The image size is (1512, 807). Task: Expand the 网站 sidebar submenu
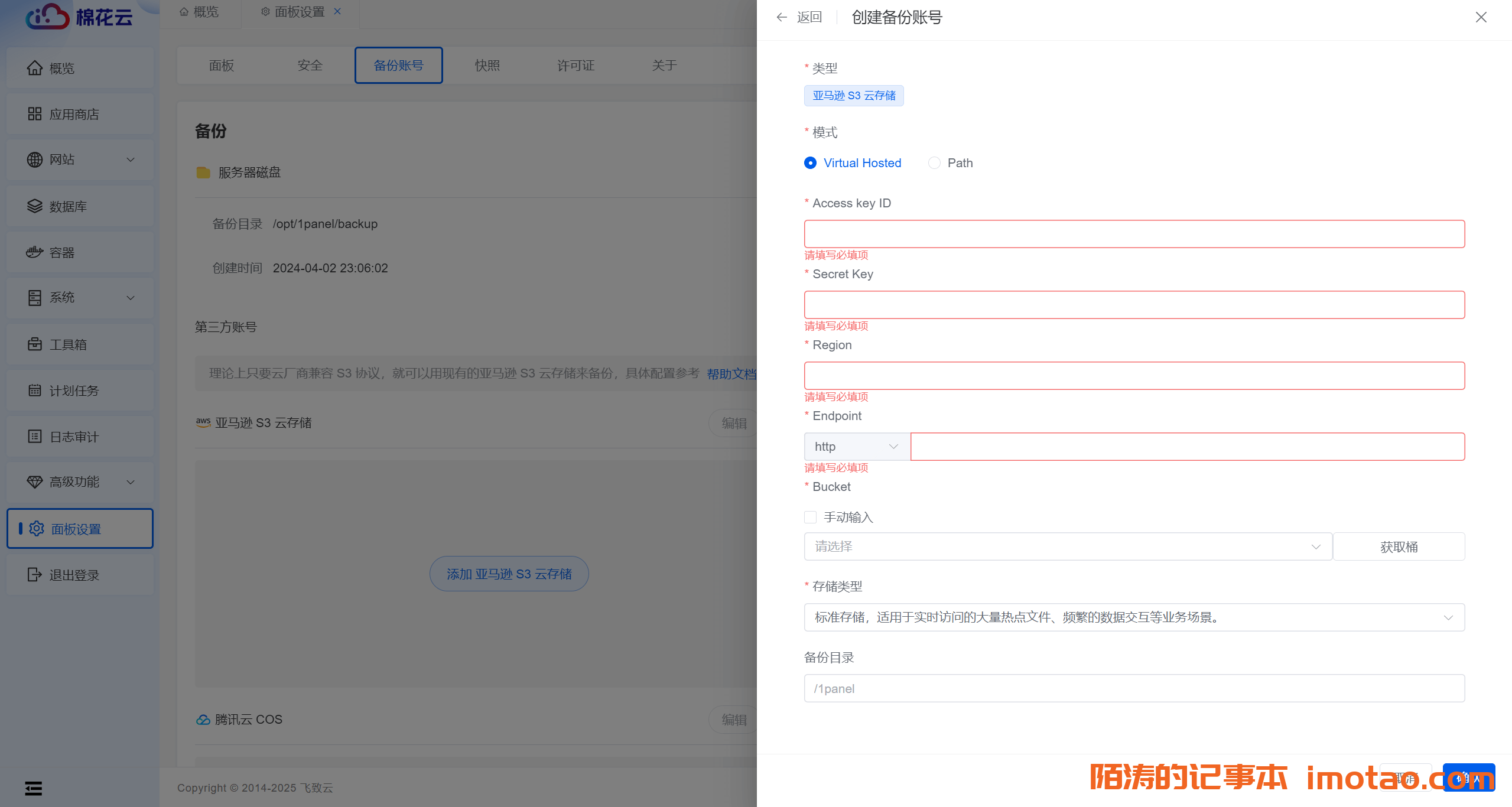tap(131, 160)
